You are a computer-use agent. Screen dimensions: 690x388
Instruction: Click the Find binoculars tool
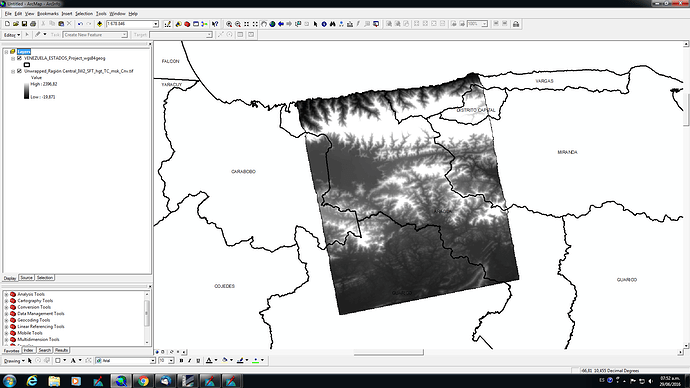click(333, 24)
